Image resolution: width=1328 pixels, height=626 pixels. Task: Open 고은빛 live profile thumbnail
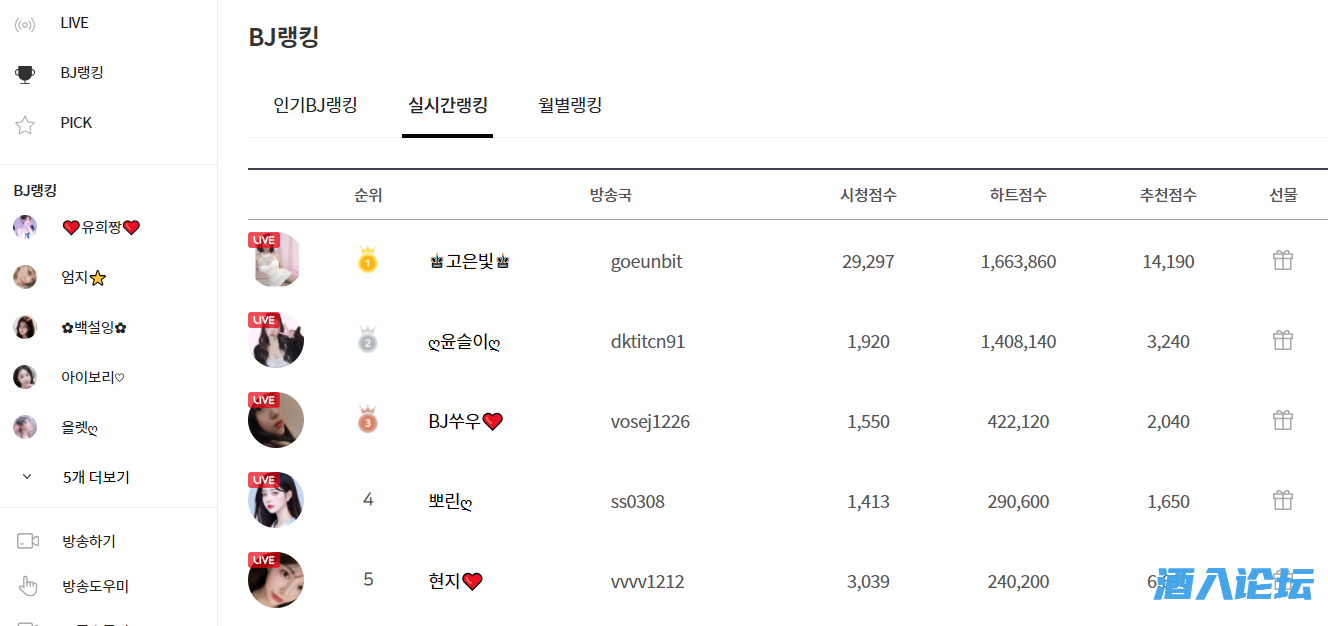click(x=275, y=260)
